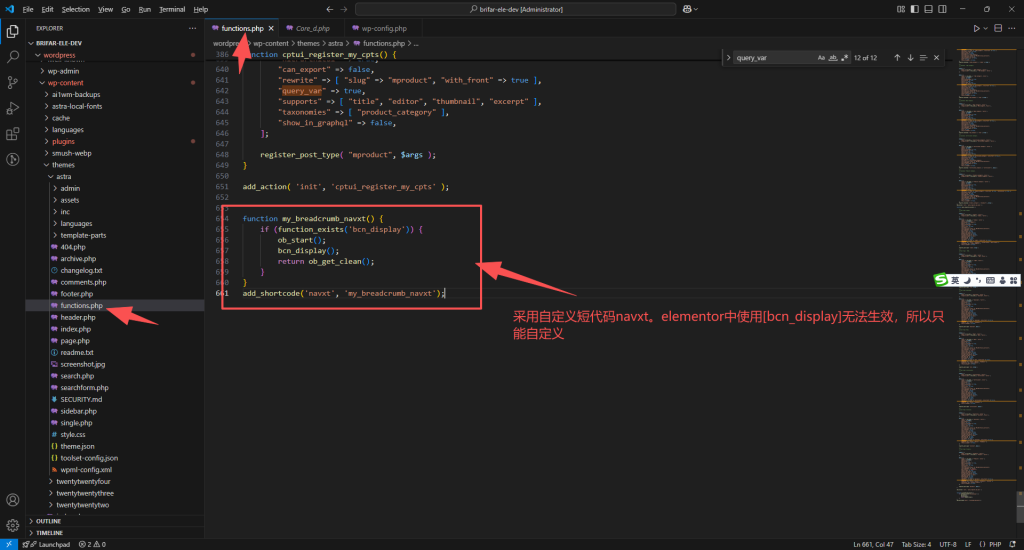
Task: Go to the previous find match
Action: tap(897, 58)
